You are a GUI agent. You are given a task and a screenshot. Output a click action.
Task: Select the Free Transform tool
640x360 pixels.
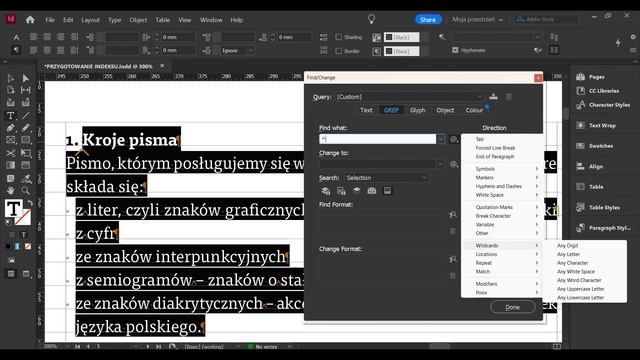click(25, 153)
